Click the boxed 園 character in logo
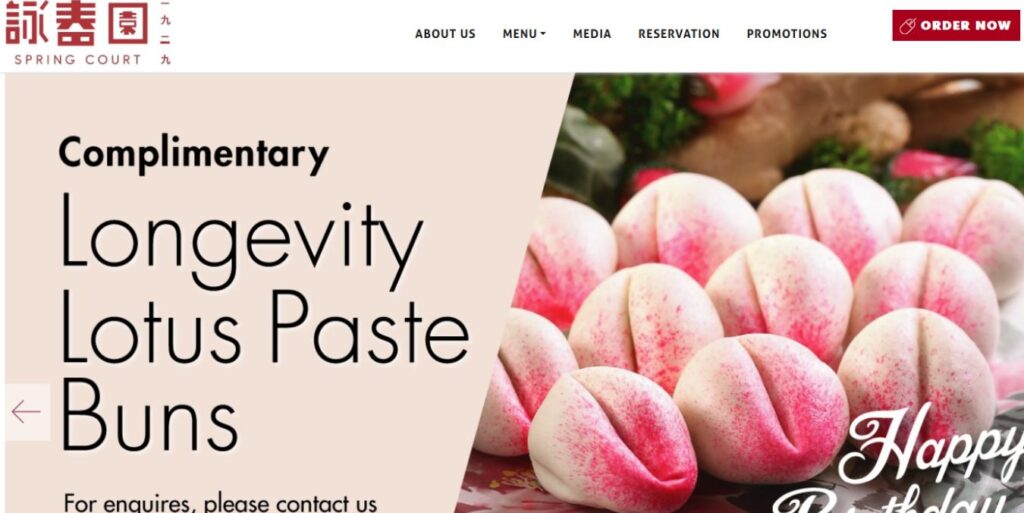Screen dimensions: 1024x513 (129, 23)
